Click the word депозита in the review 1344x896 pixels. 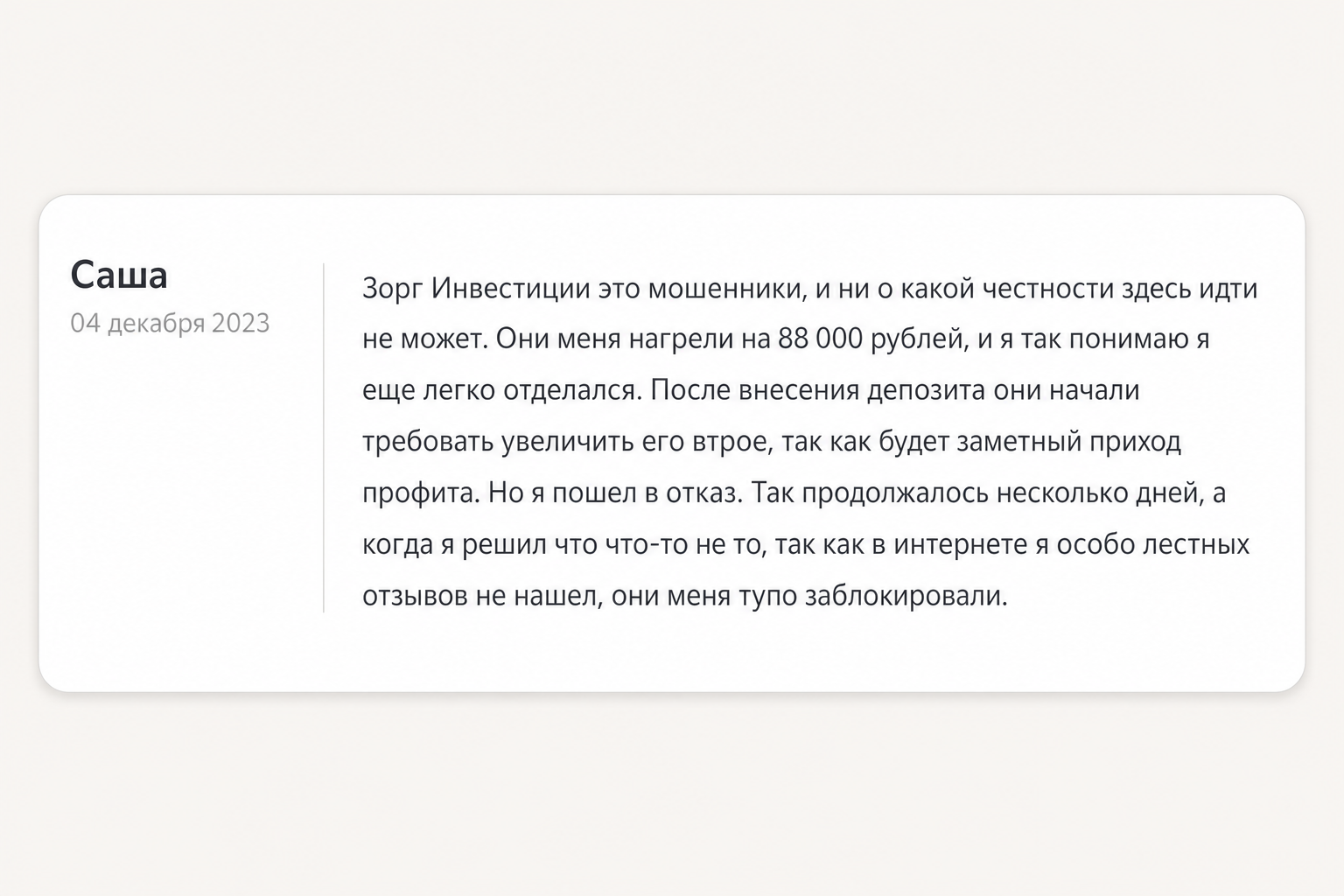click(926, 390)
